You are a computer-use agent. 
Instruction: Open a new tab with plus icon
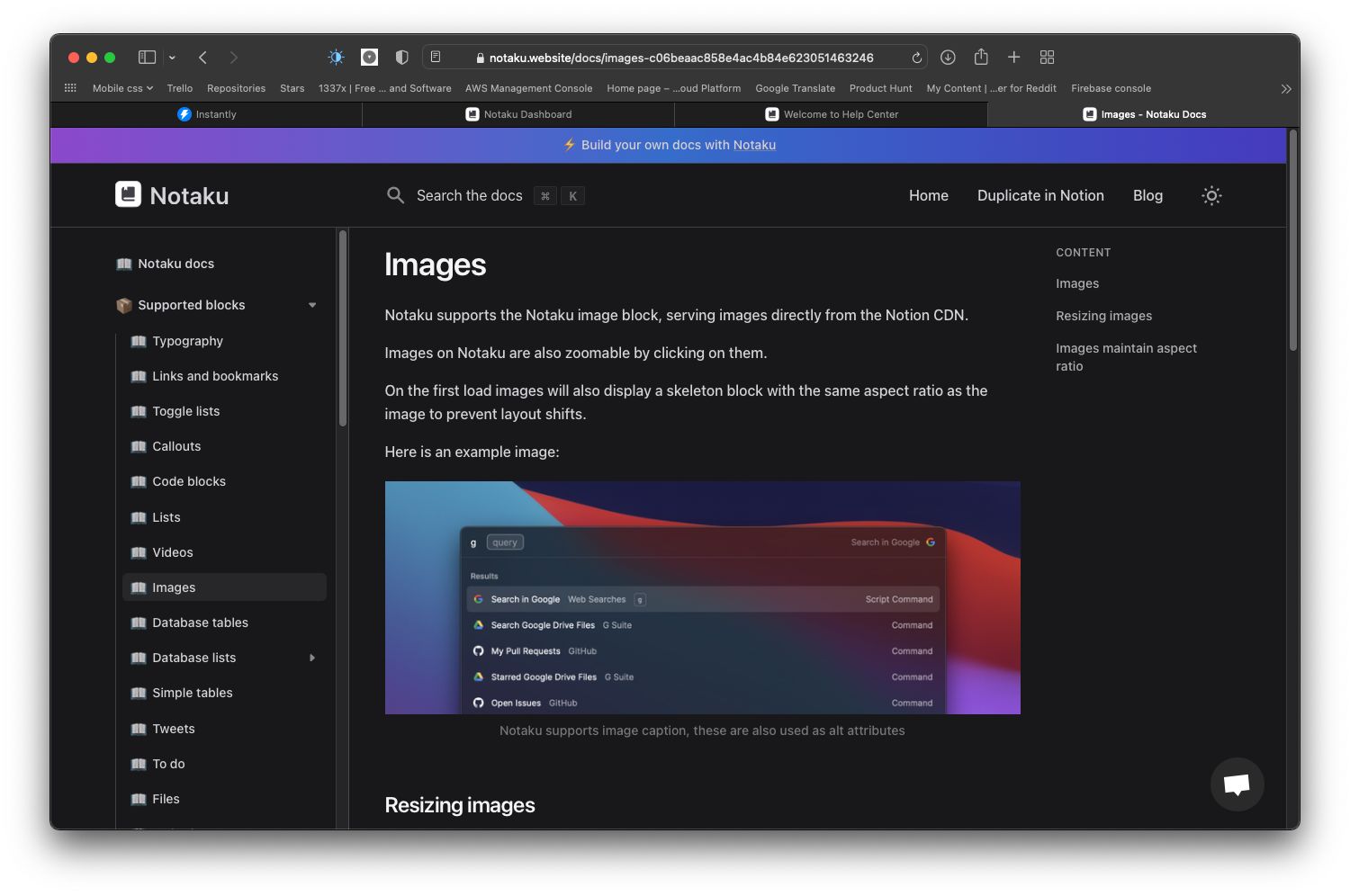[x=1013, y=57]
